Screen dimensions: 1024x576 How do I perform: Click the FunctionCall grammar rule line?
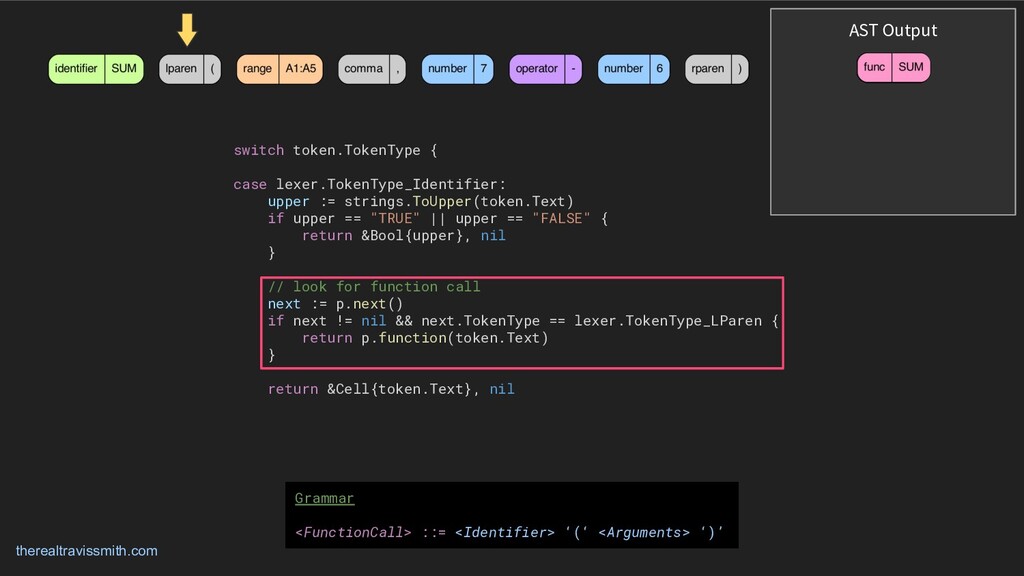click(x=509, y=532)
